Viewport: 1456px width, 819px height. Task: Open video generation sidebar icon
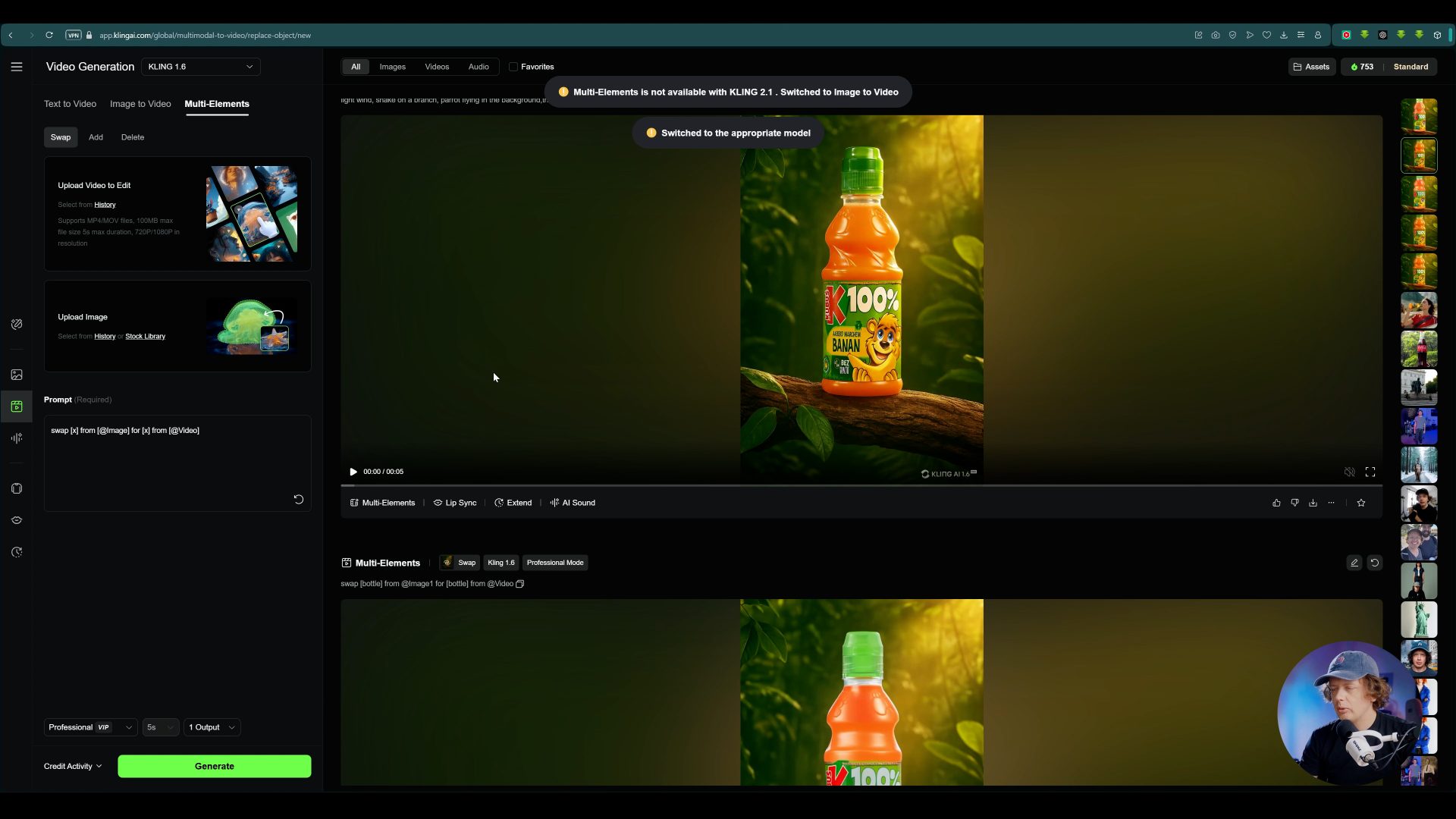[17, 406]
